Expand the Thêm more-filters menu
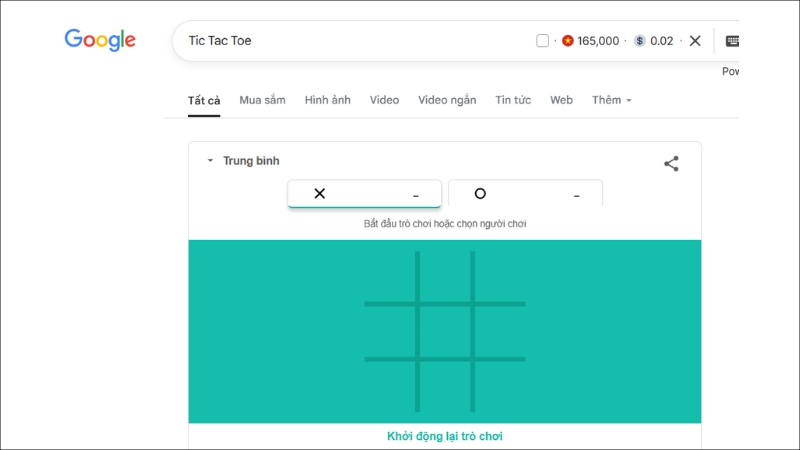 (612, 100)
